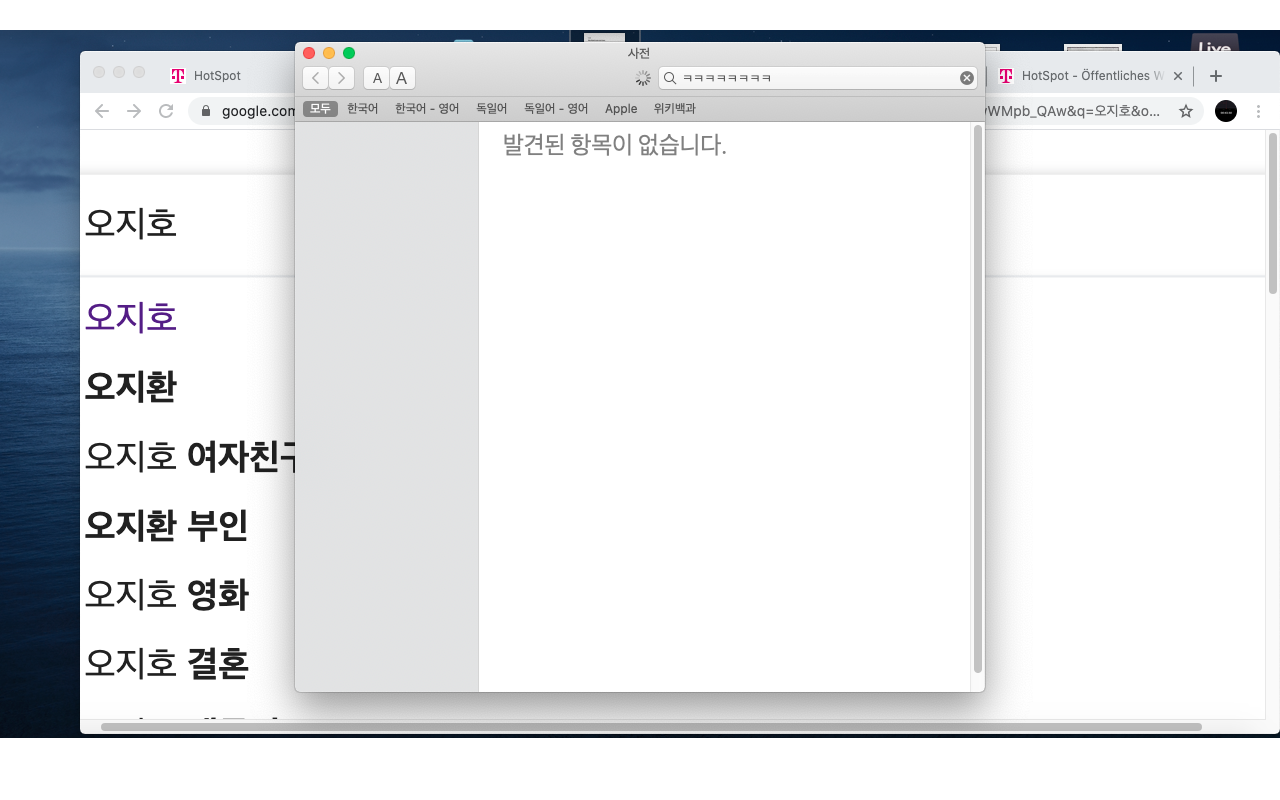Viewport: 1280px width, 800px height.
Task: Click Chrome's back arrow button
Action: point(101,111)
